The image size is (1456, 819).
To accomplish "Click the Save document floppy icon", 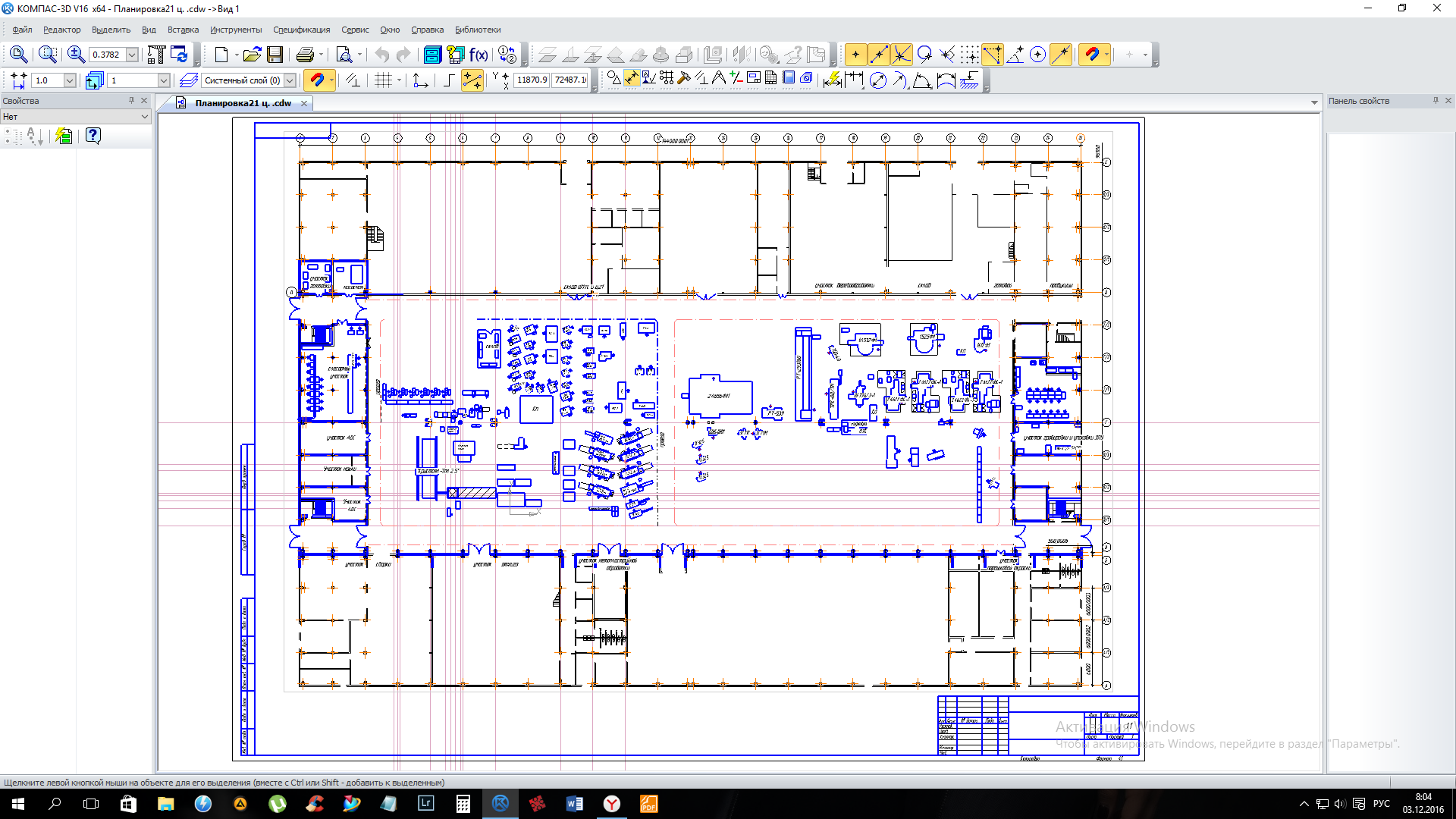I will (x=275, y=55).
